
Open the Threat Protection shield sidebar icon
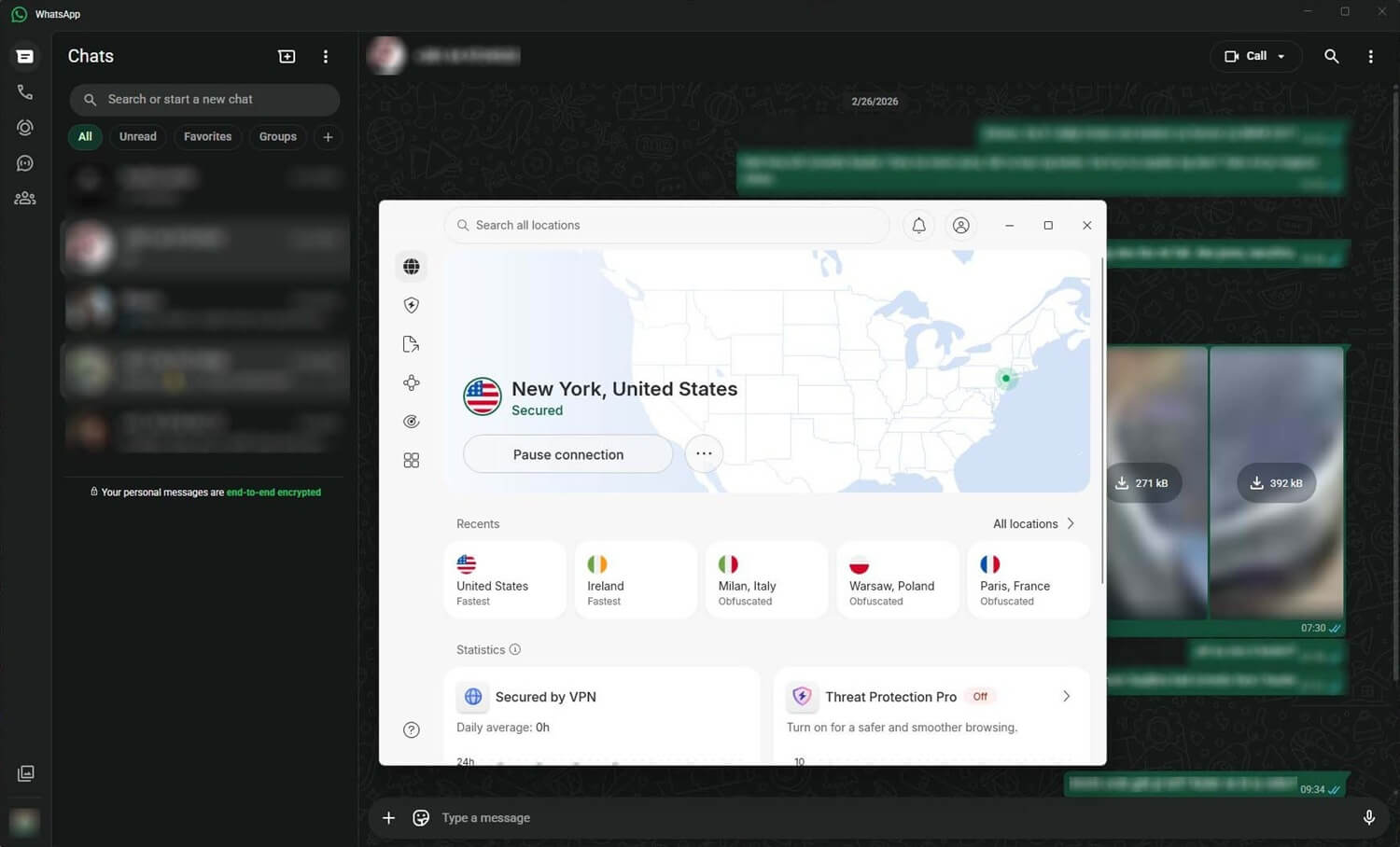412,305
